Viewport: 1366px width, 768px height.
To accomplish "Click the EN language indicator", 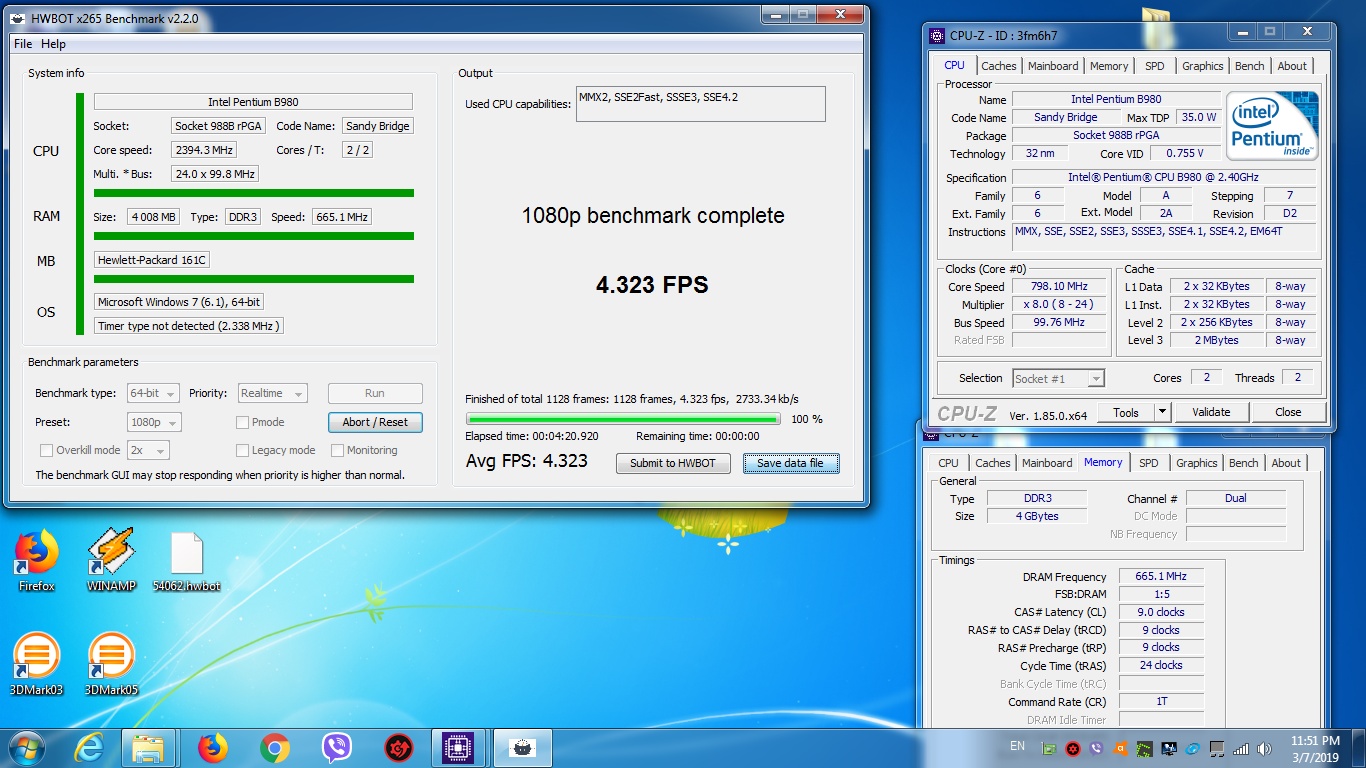I will 1017,746.
